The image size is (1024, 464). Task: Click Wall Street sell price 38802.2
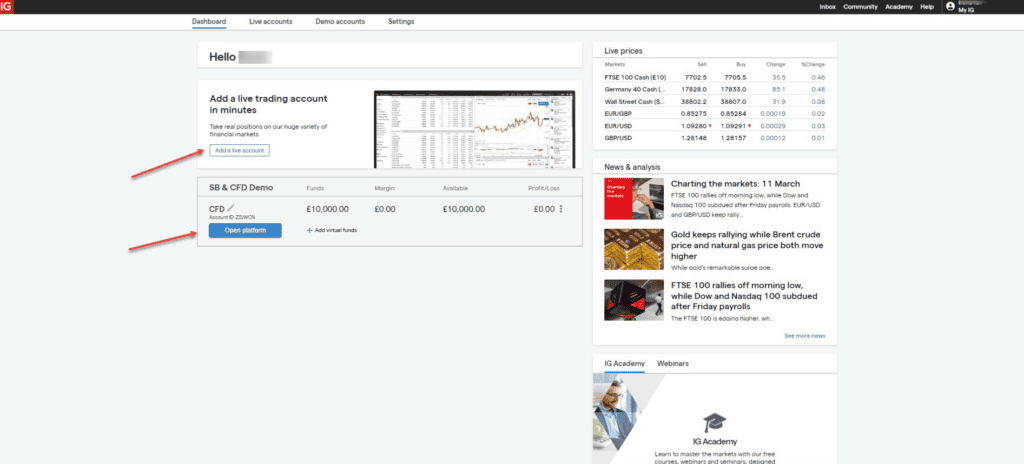point(694,101)
